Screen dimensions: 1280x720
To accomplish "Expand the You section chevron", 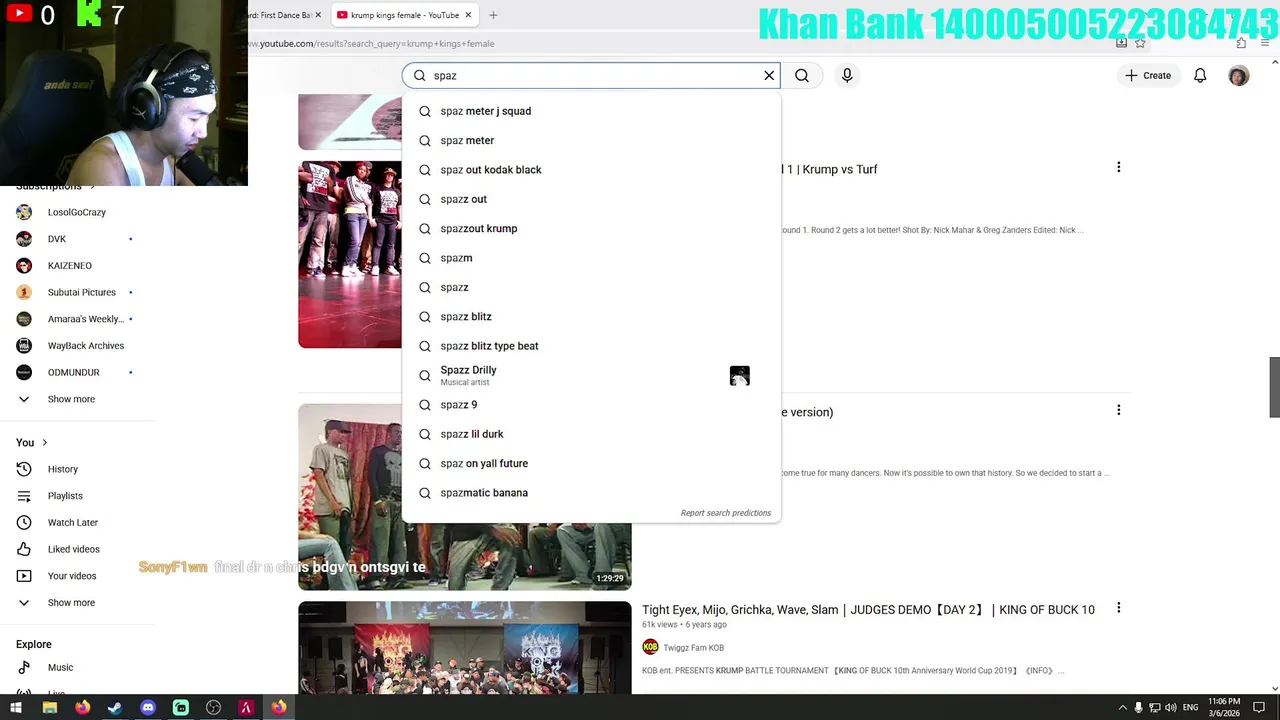I will point(44,443).
